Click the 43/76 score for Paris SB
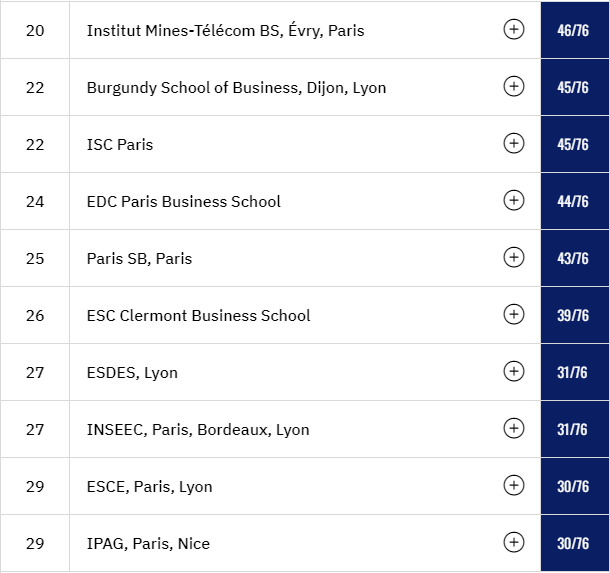Screen dimensions: 610x573 [575, 258]
